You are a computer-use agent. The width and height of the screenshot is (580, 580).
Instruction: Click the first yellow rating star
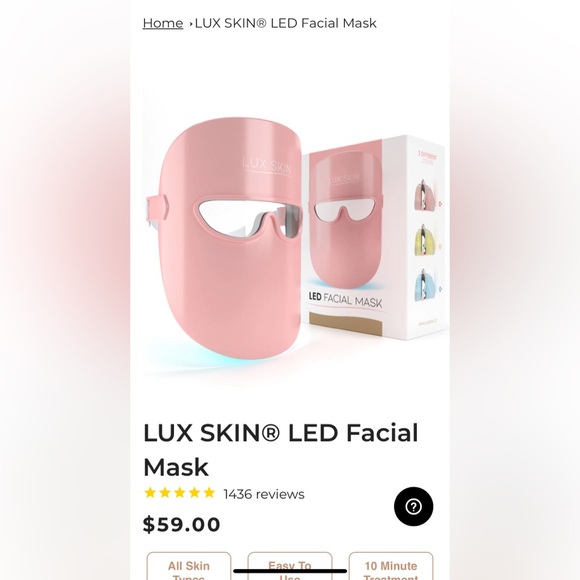click(150, 493)
